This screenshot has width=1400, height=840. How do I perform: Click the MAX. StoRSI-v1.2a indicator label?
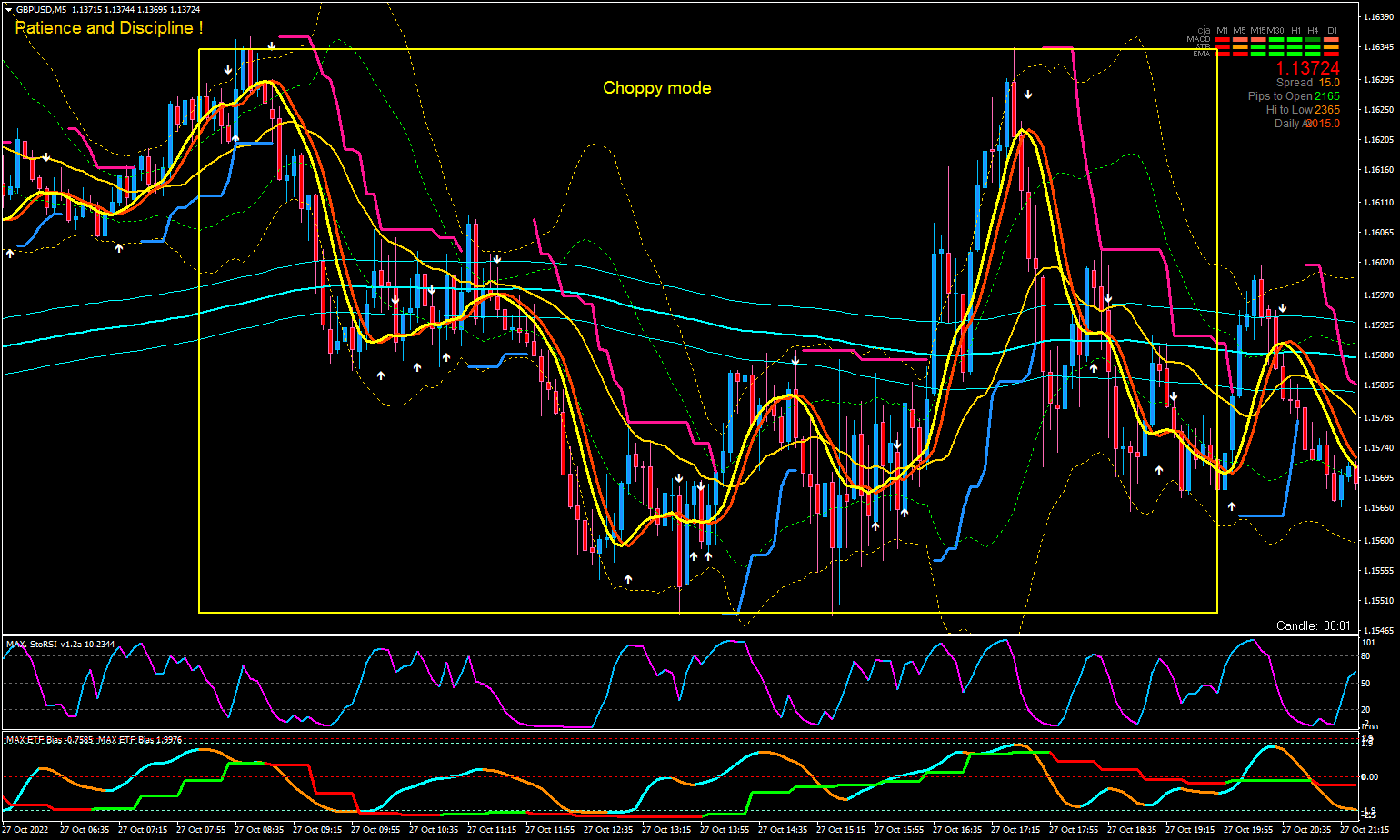point(60,645)
